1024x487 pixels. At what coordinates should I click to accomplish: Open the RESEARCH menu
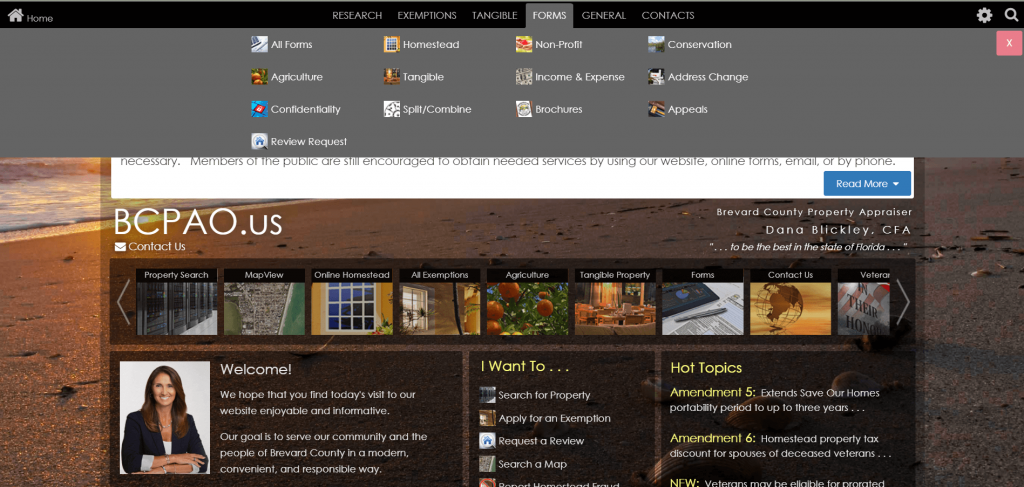click(x=357, y=16)
